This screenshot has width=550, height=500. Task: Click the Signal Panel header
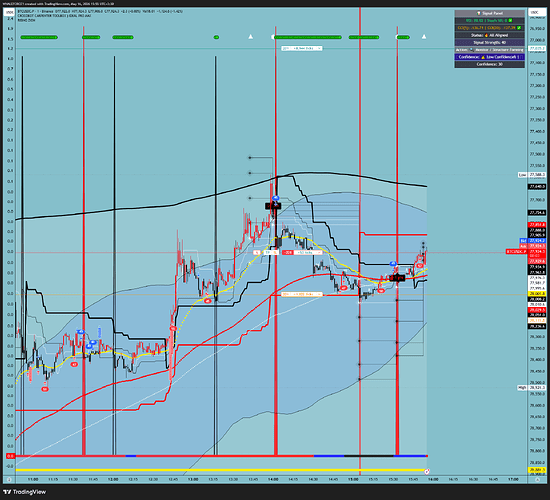click(490, 13)
